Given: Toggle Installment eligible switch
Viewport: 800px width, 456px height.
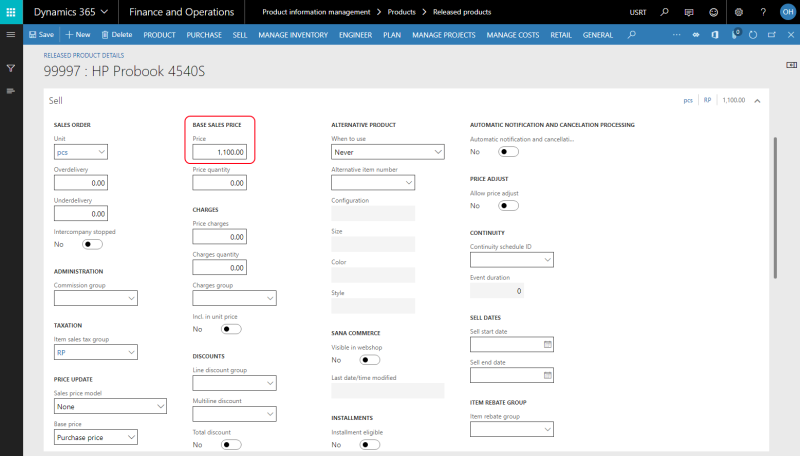Looking at the screenshot, I should pos(369,445).
